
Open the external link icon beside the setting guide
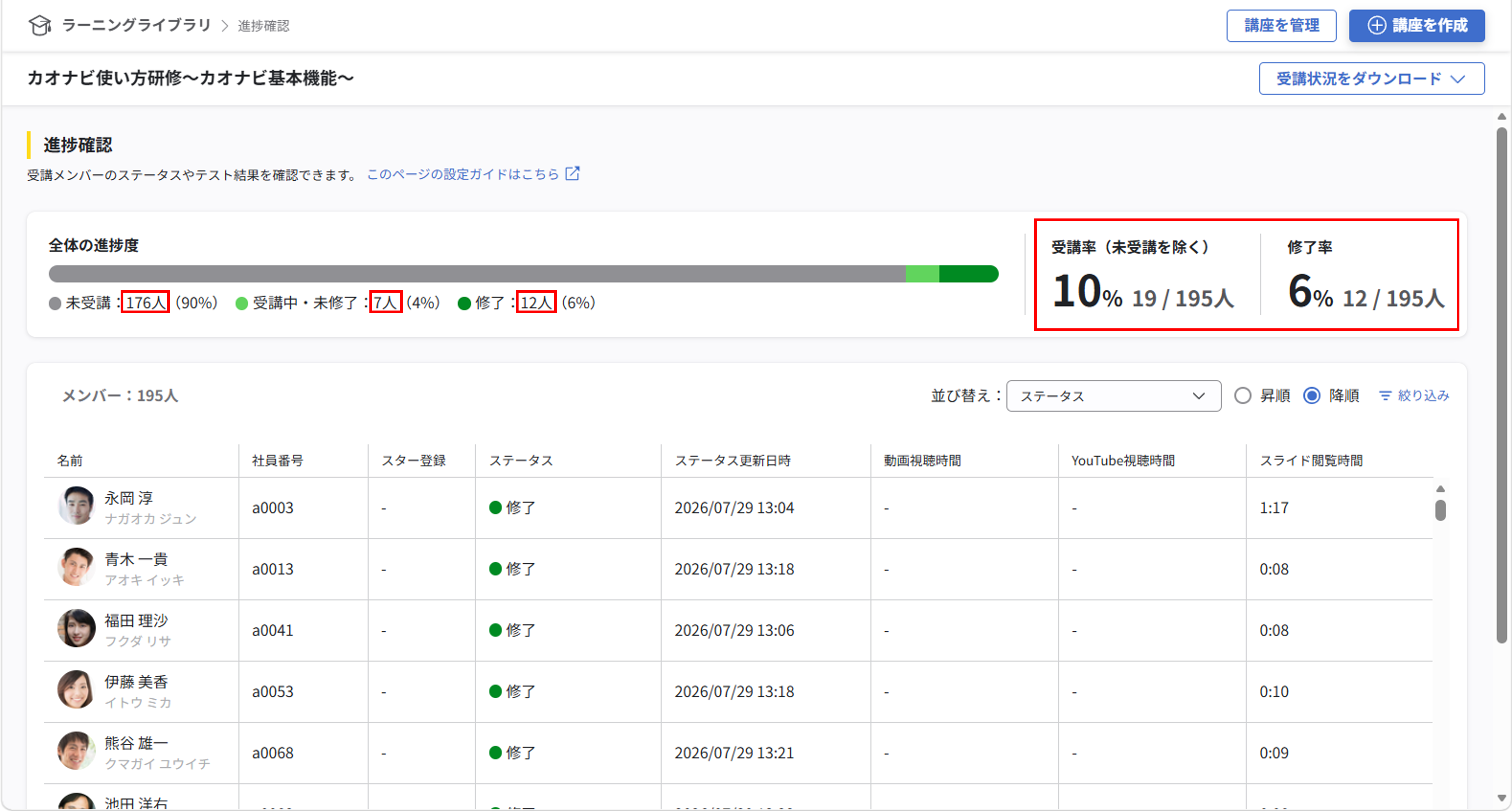point(572,174)
